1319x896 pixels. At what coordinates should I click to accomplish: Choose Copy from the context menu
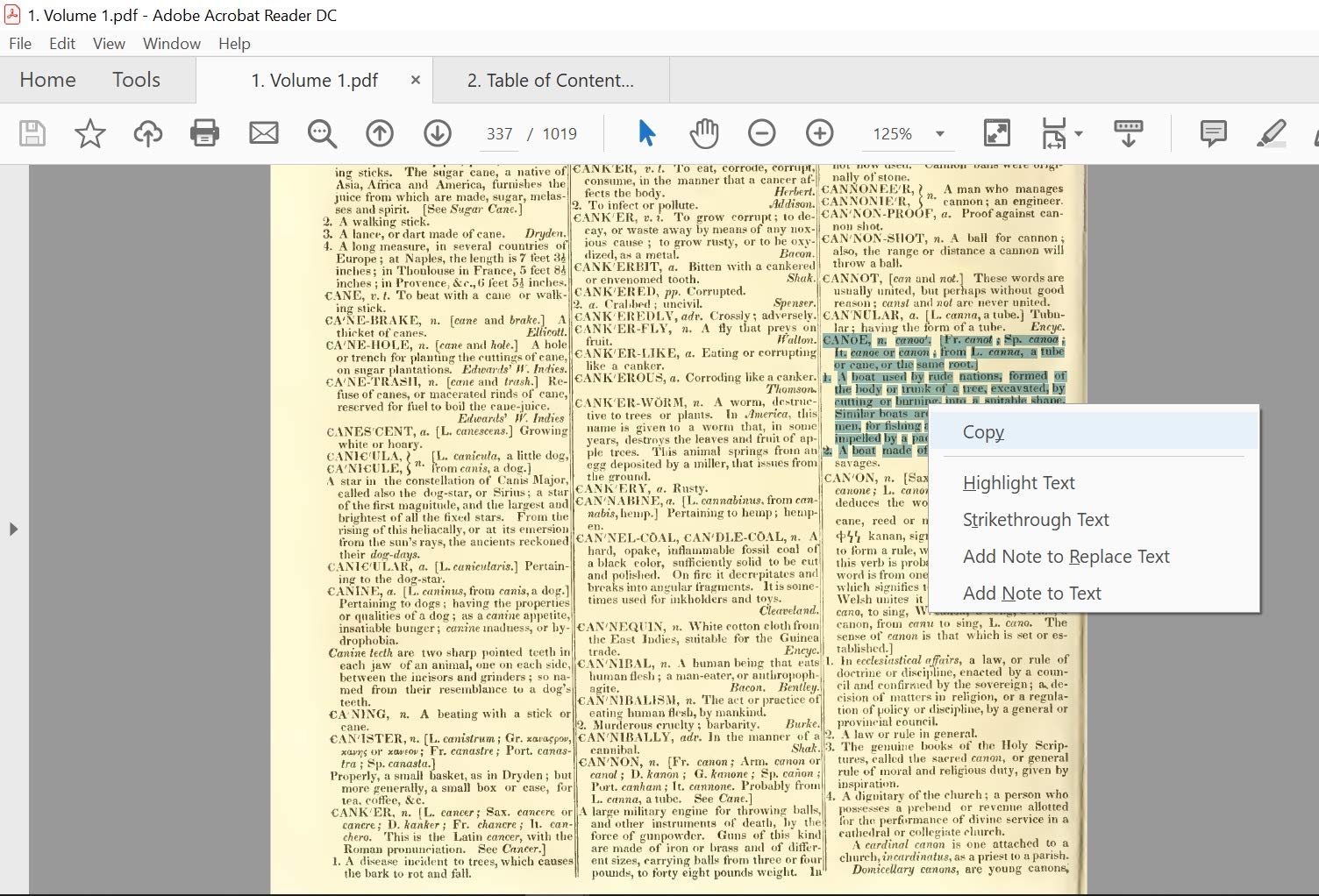pyautogui.click(x=982, y=431)
